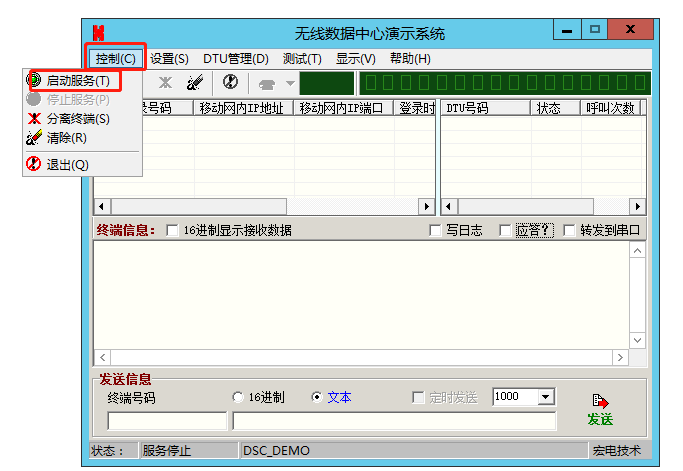
Task: Click the clear brush toolbar icon
Action: [x=195, y=82]
